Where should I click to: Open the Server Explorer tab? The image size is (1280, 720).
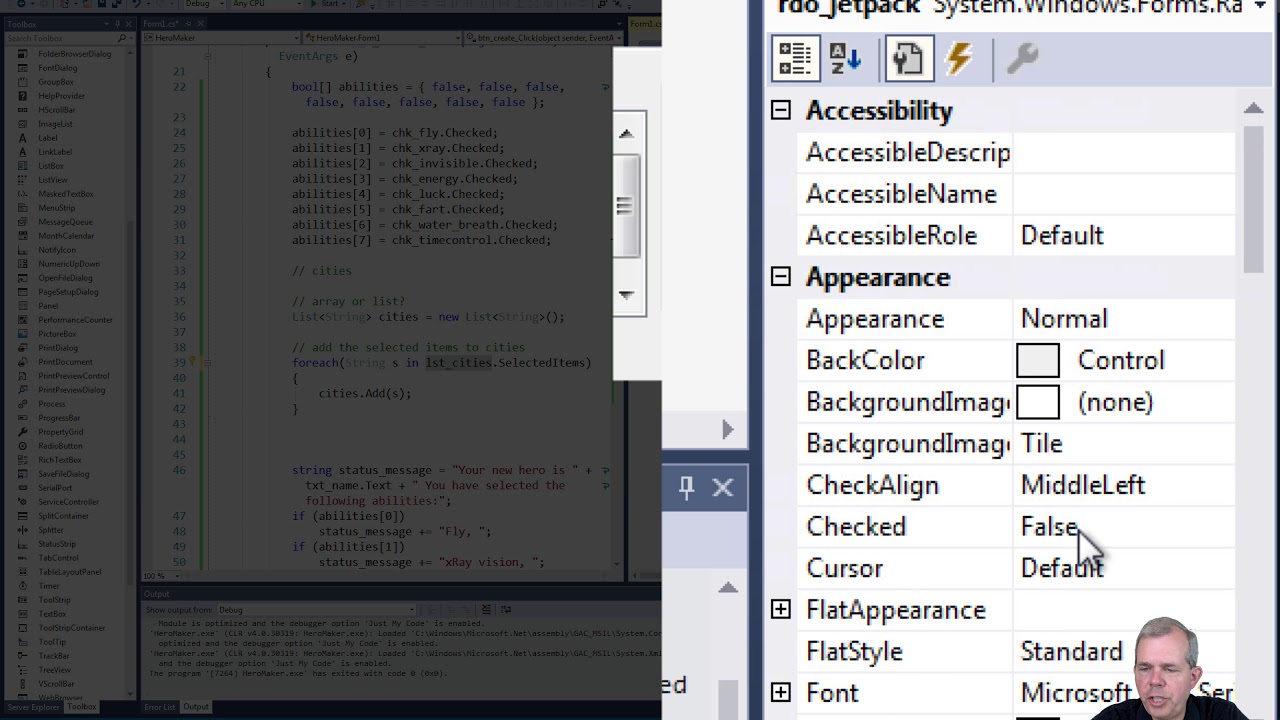pyautogui.click(x=33, y=707)
